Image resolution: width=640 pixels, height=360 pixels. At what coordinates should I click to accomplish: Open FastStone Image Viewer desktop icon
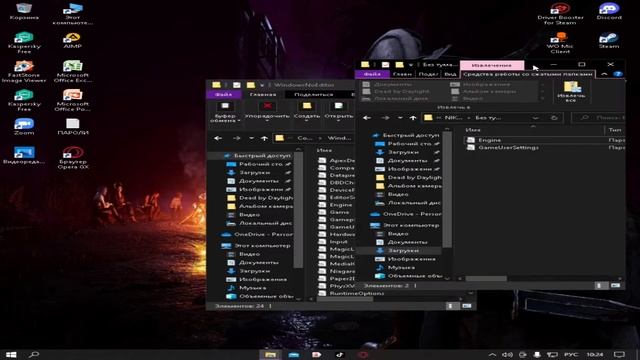point(24,71)
